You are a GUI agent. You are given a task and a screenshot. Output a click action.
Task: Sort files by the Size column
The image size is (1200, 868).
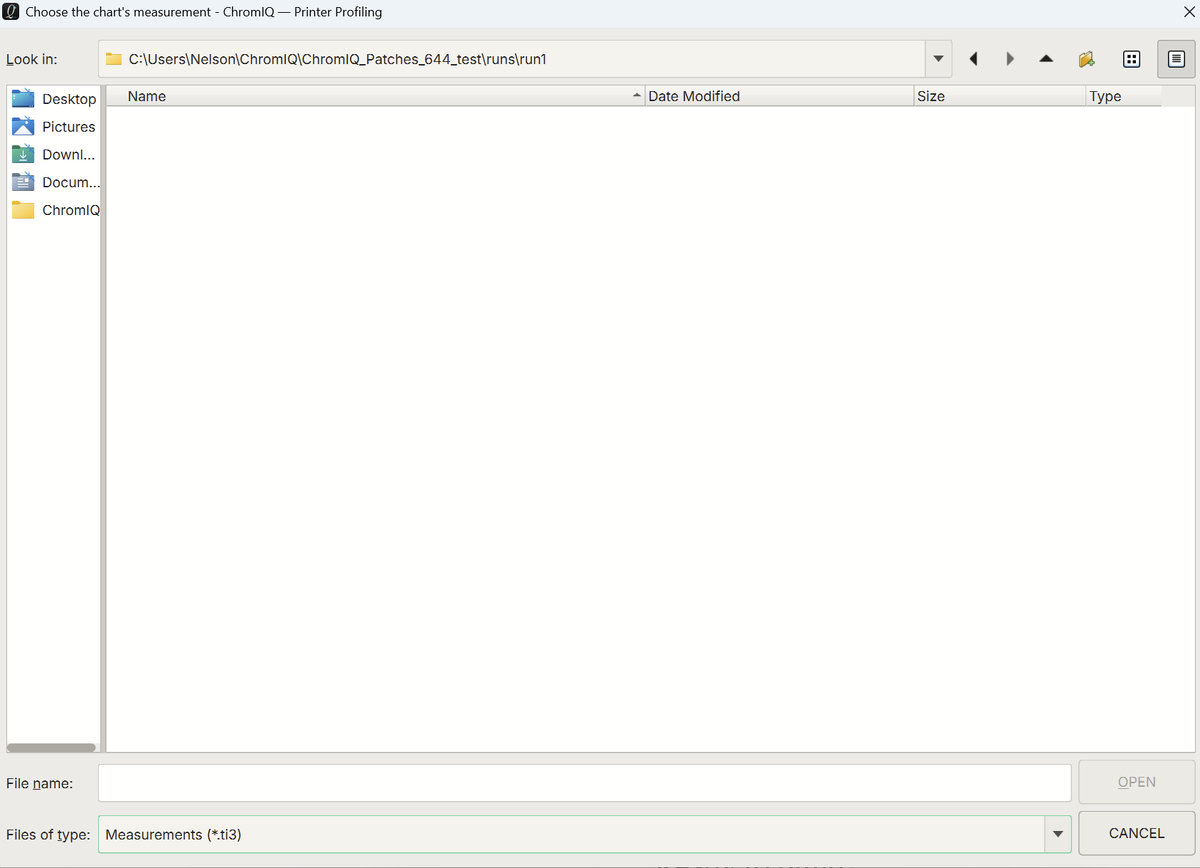pos(999,96)
